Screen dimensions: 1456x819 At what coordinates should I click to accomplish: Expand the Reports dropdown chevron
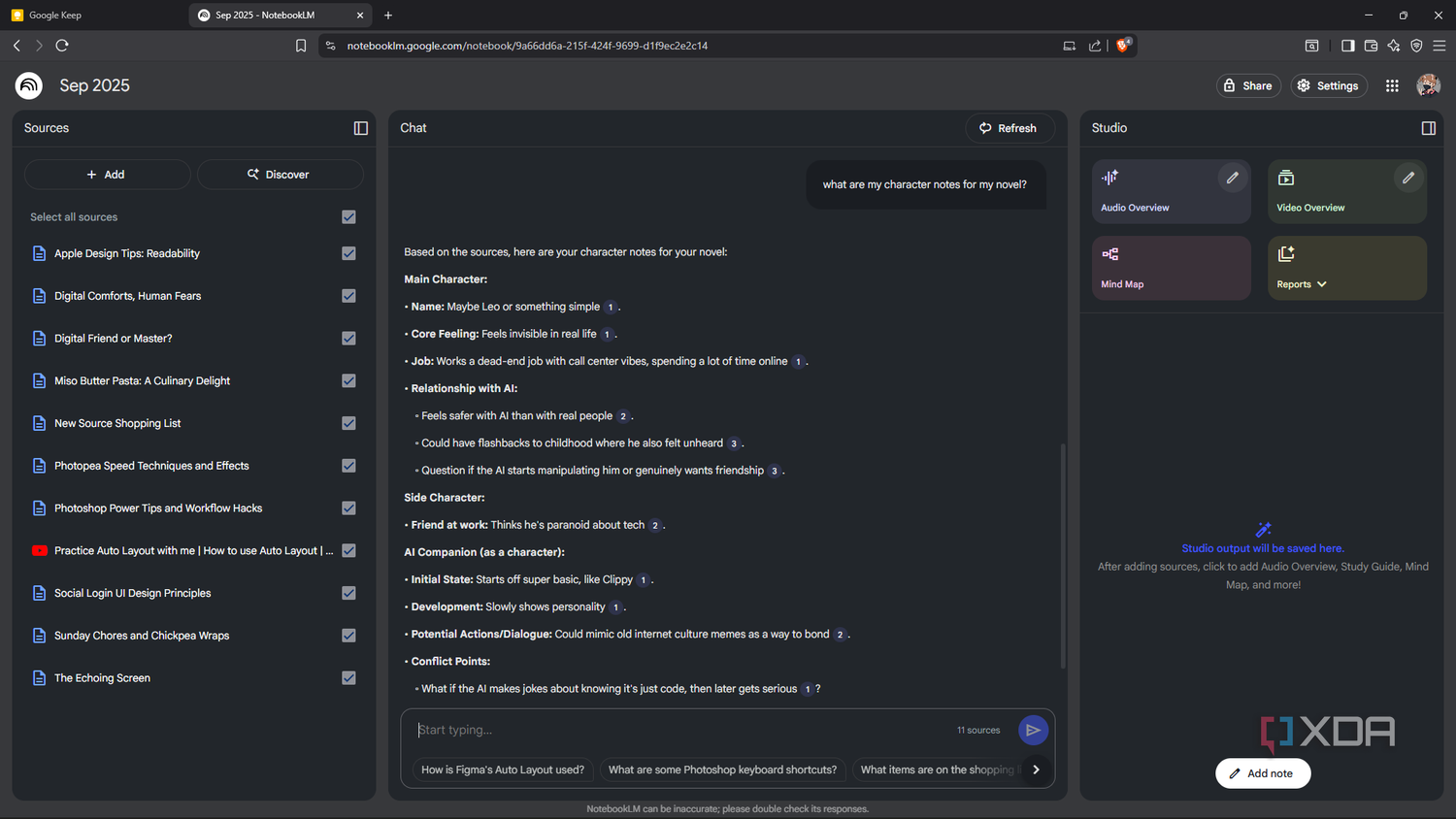coord(1322,284)
